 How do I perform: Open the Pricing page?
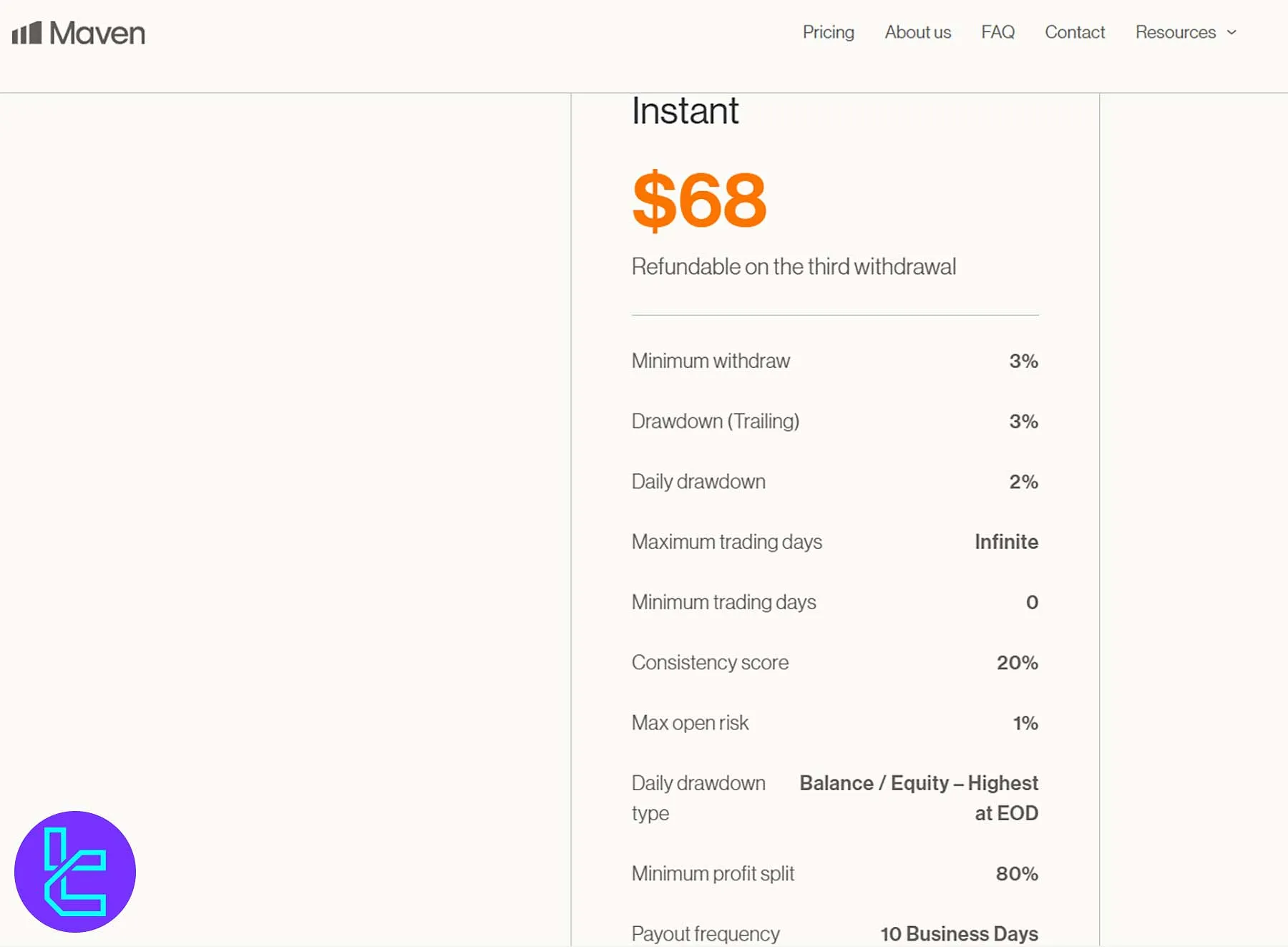(x=828, y=32)
